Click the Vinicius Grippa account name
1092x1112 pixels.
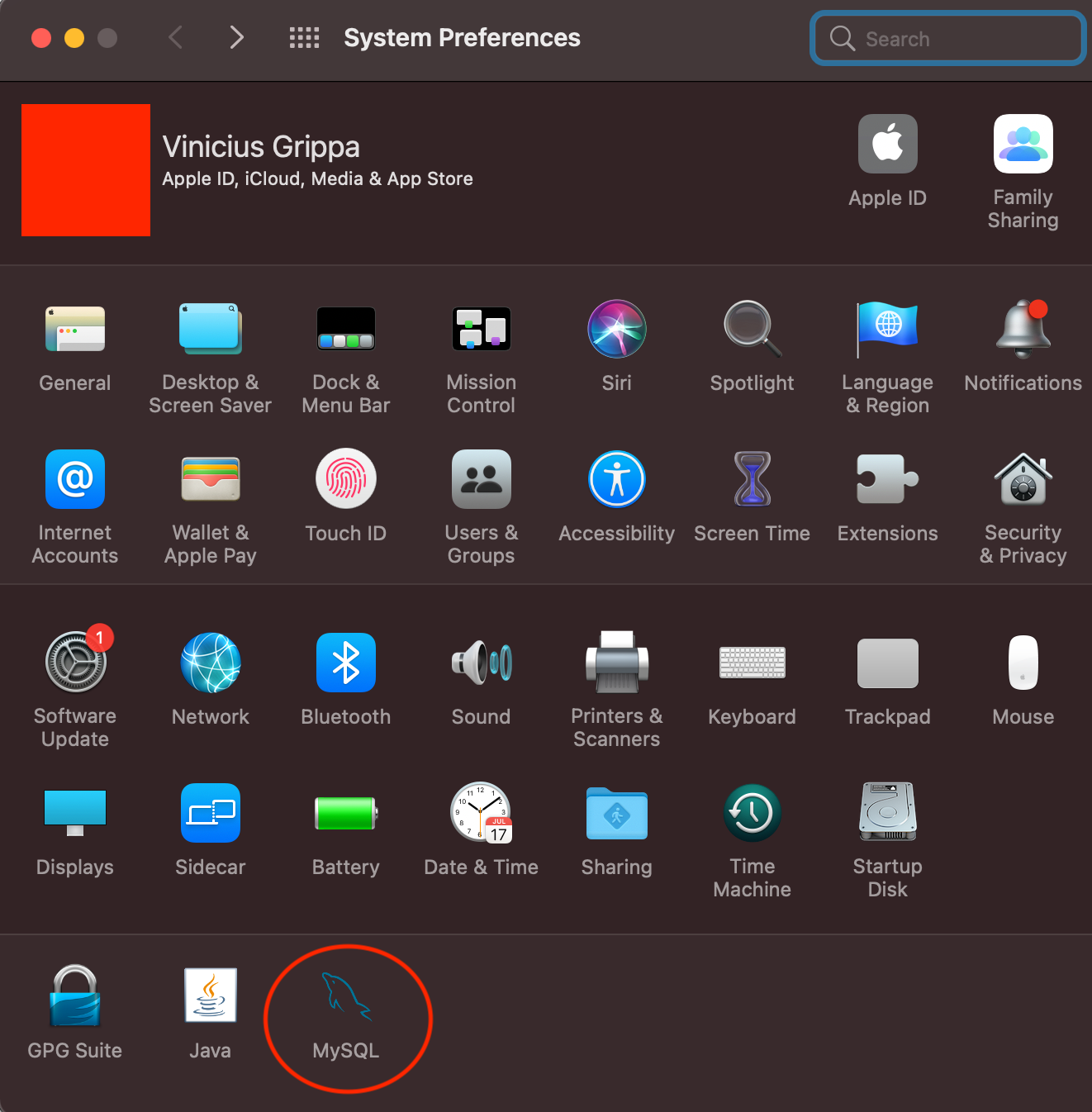pos(261,147)
